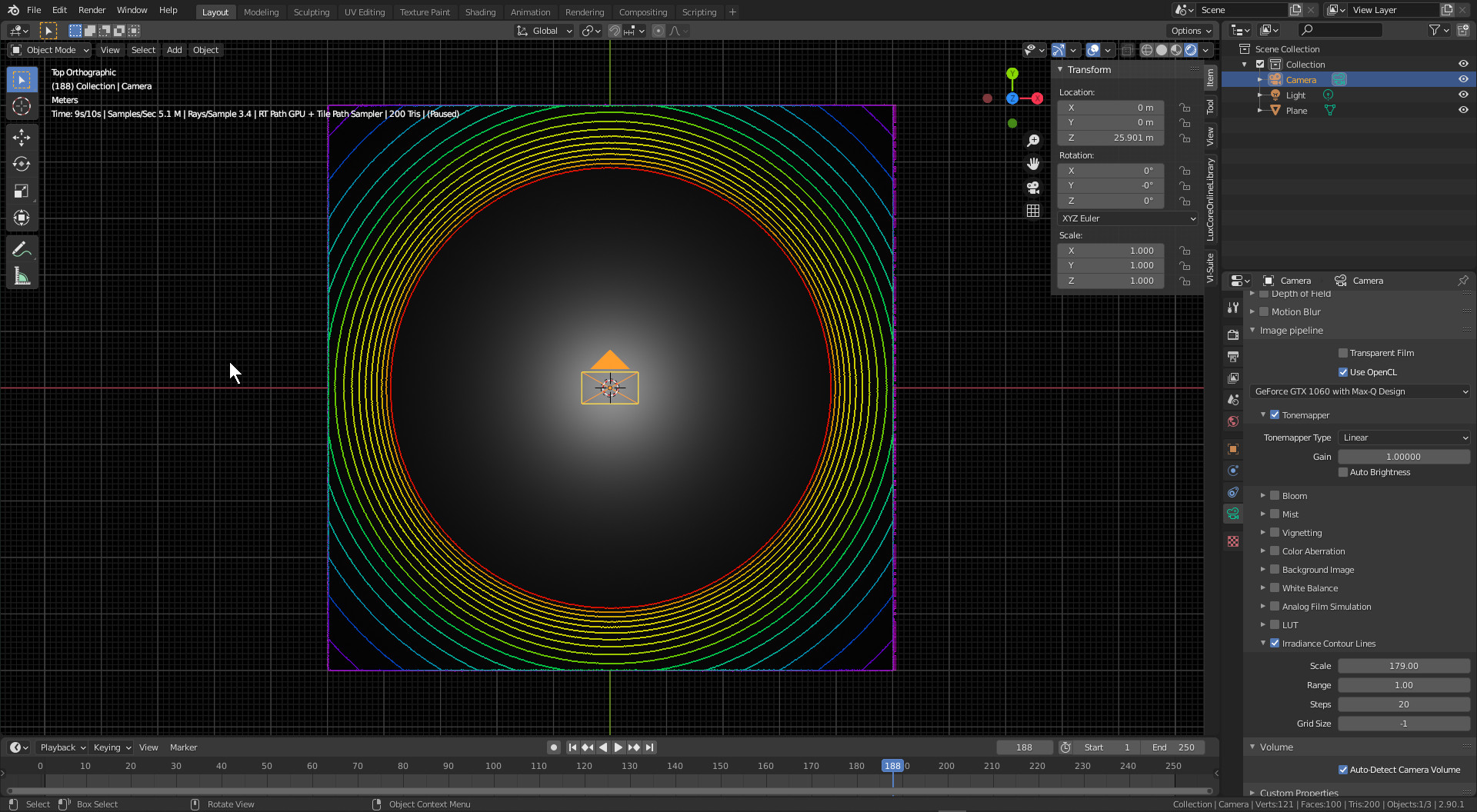Activate the Measure ruler tool
The width and height of the screenshot is (1477, 812).
[x=22, y=276]
